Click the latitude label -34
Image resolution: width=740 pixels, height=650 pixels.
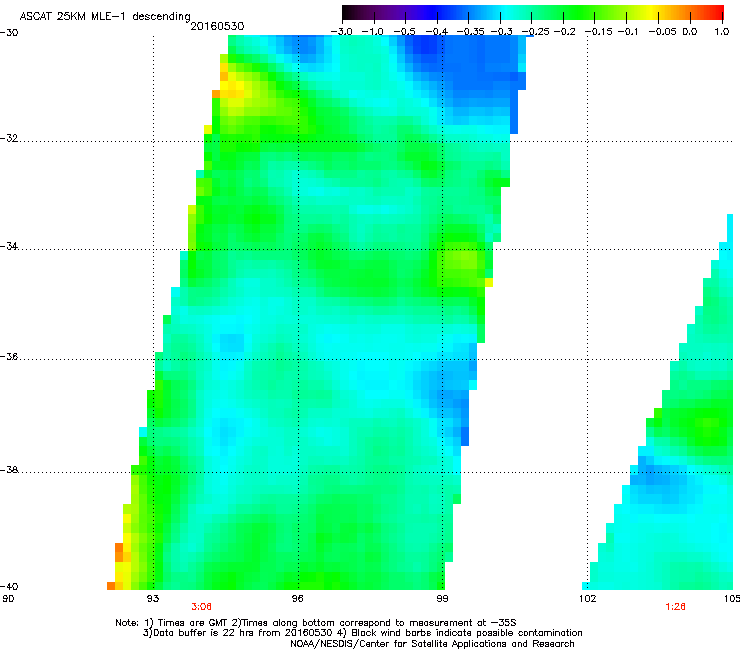pos(9,246)
